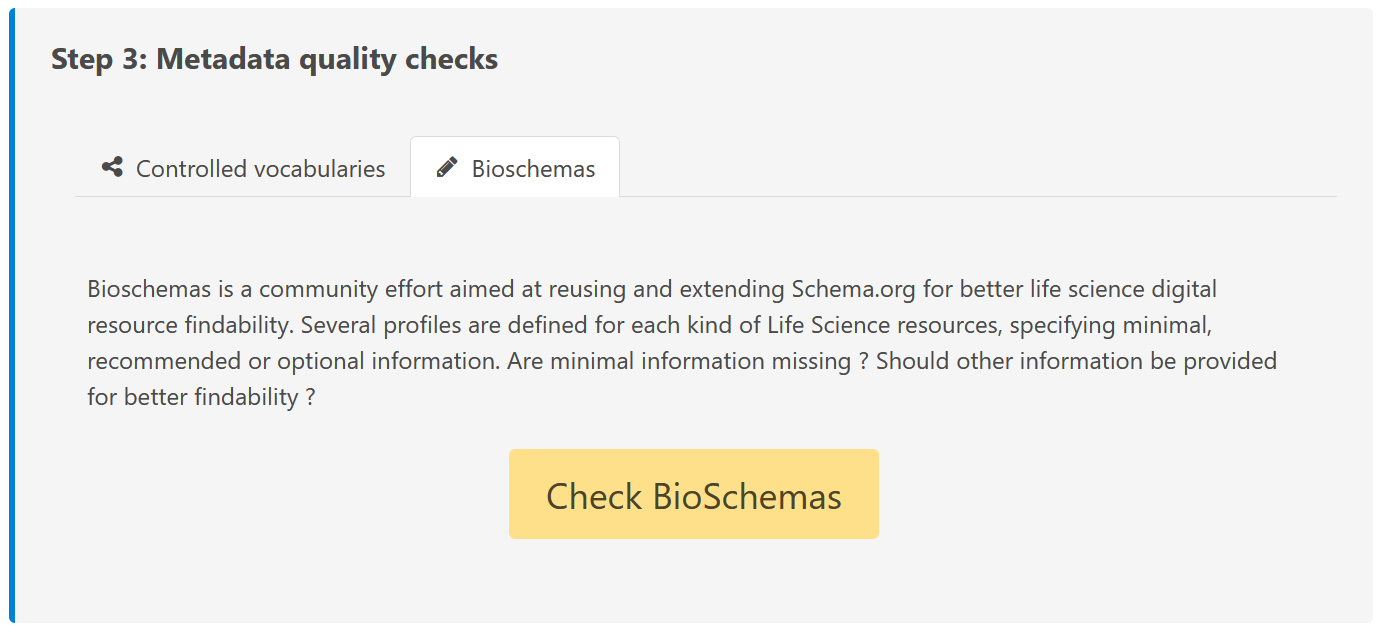Select the network-nodes icon beside Controlled vocabularies
This screenshot has height=635, width=1380.
tap(110, 167)
